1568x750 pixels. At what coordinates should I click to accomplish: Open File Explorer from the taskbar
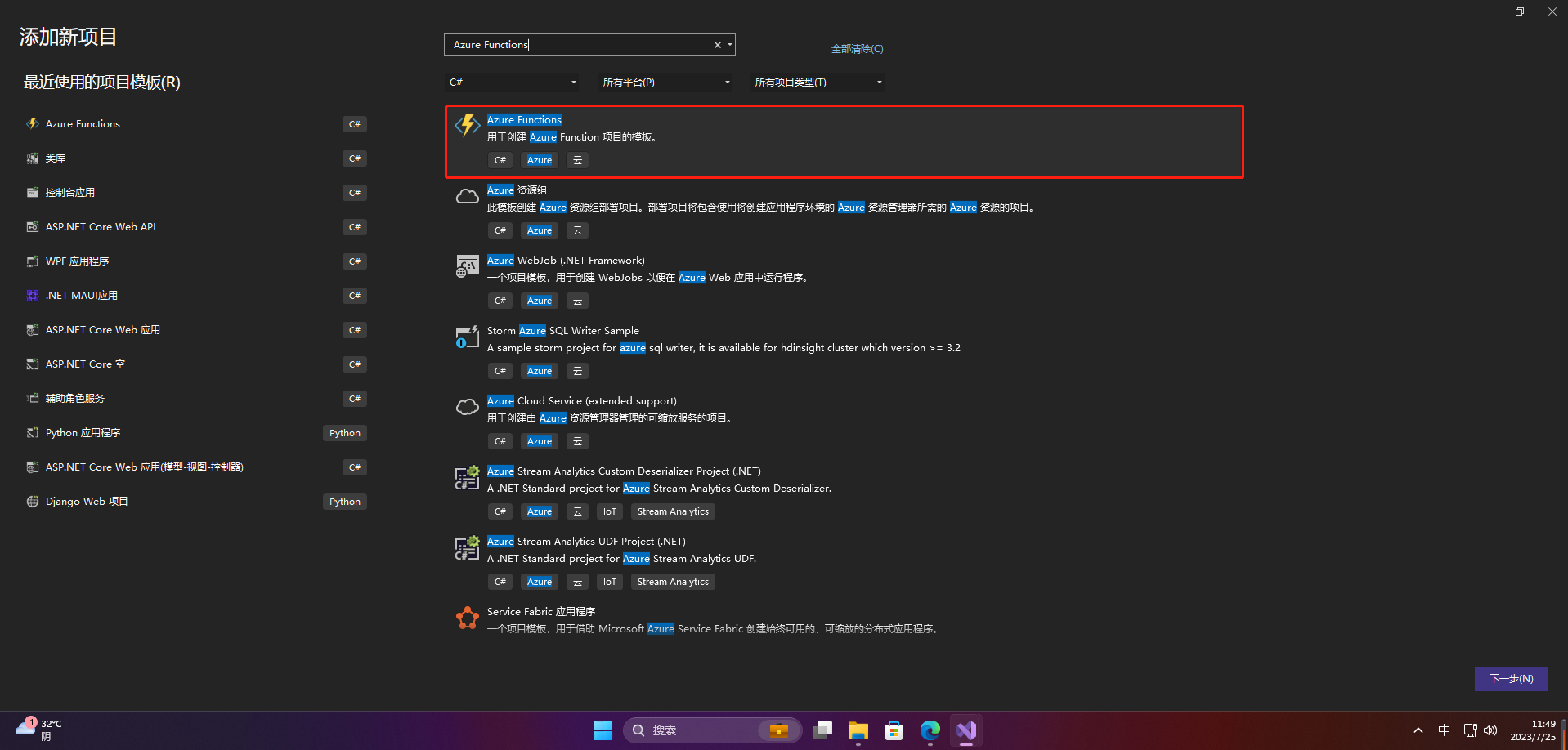[858, 730]
